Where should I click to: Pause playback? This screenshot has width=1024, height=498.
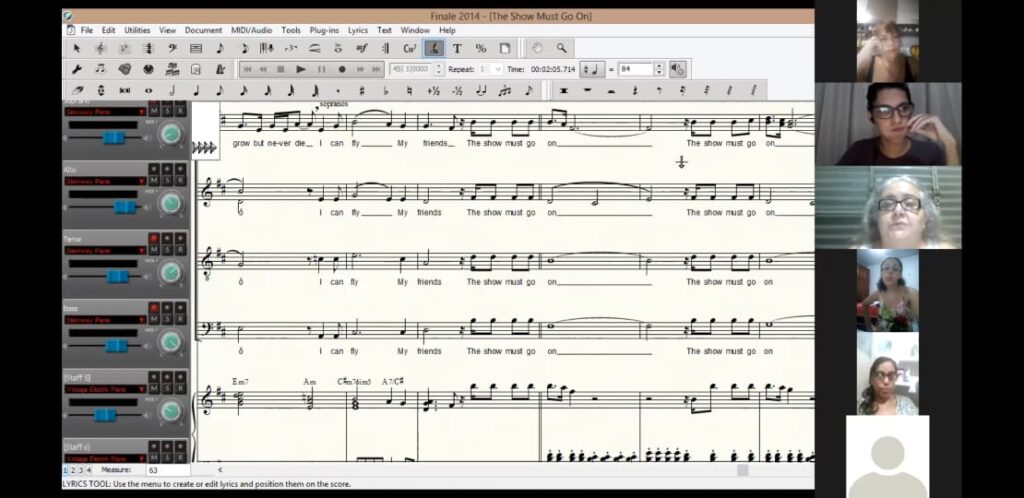tap(321, 69)
